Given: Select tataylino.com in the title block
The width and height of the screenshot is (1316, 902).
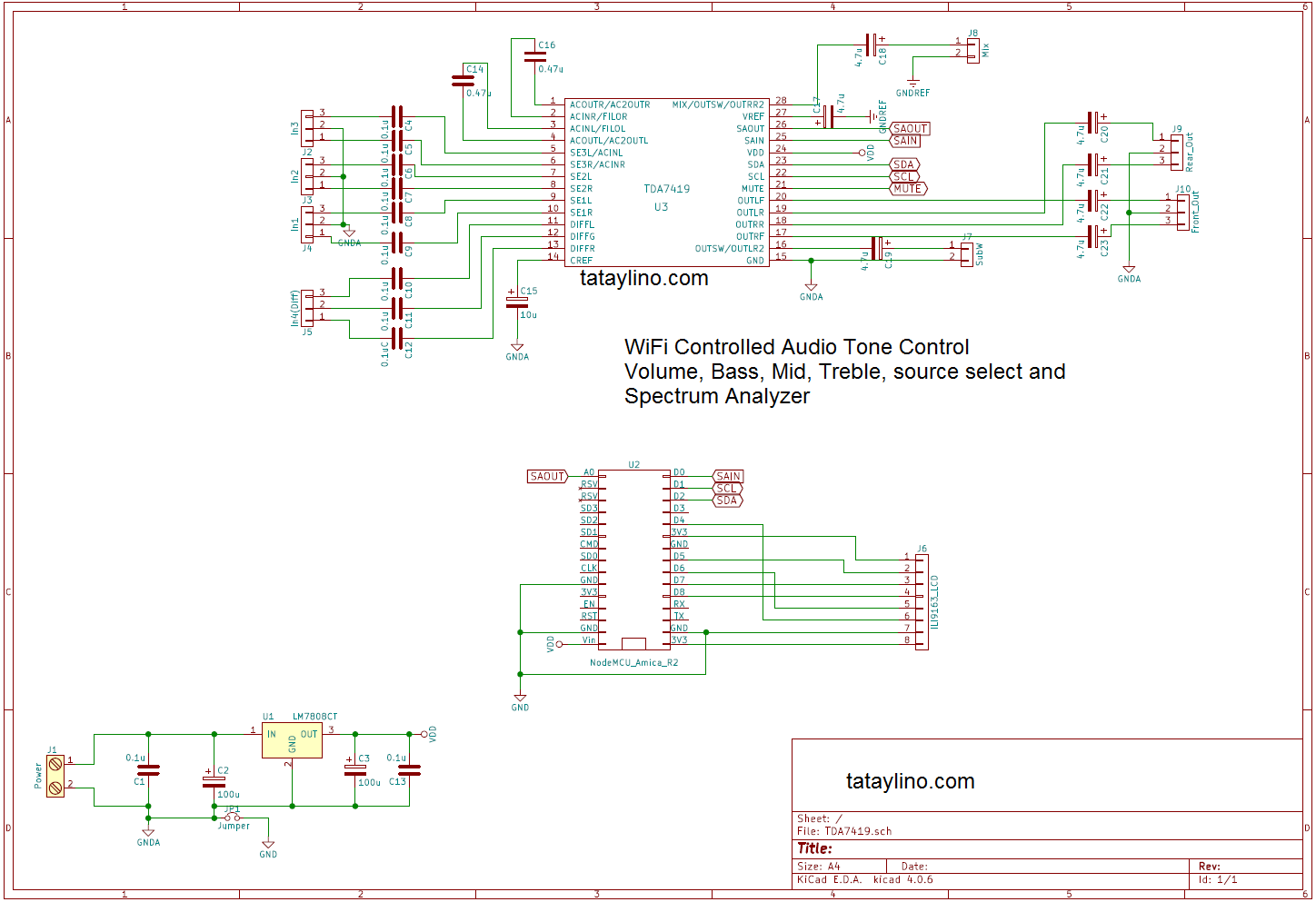Looking at the screenshot, I should 910,781.
